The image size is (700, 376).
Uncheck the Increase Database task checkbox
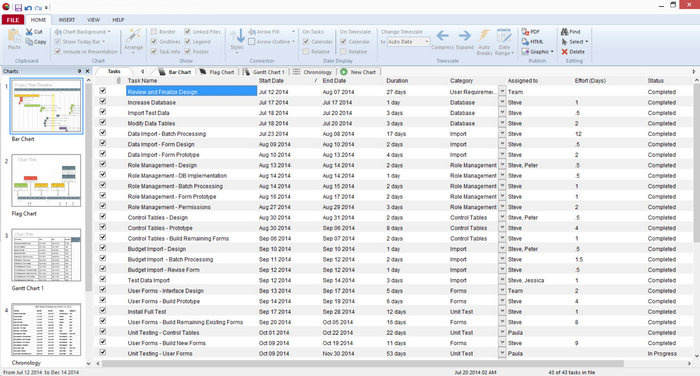pyautogui.click(x=103, y=101)
